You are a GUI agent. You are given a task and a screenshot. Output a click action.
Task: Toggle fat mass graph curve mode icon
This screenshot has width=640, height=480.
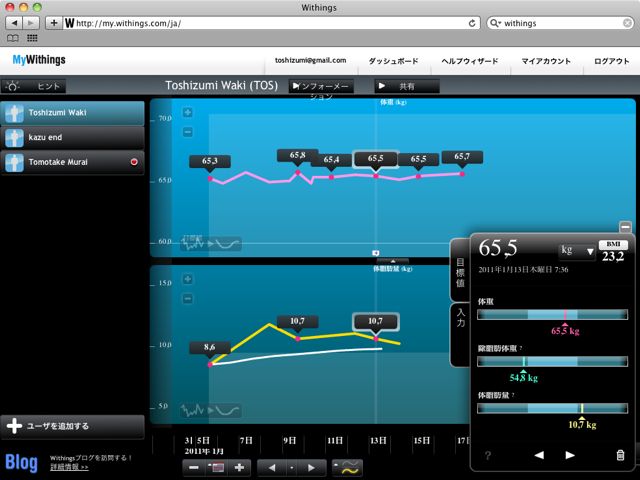point(211,410)
